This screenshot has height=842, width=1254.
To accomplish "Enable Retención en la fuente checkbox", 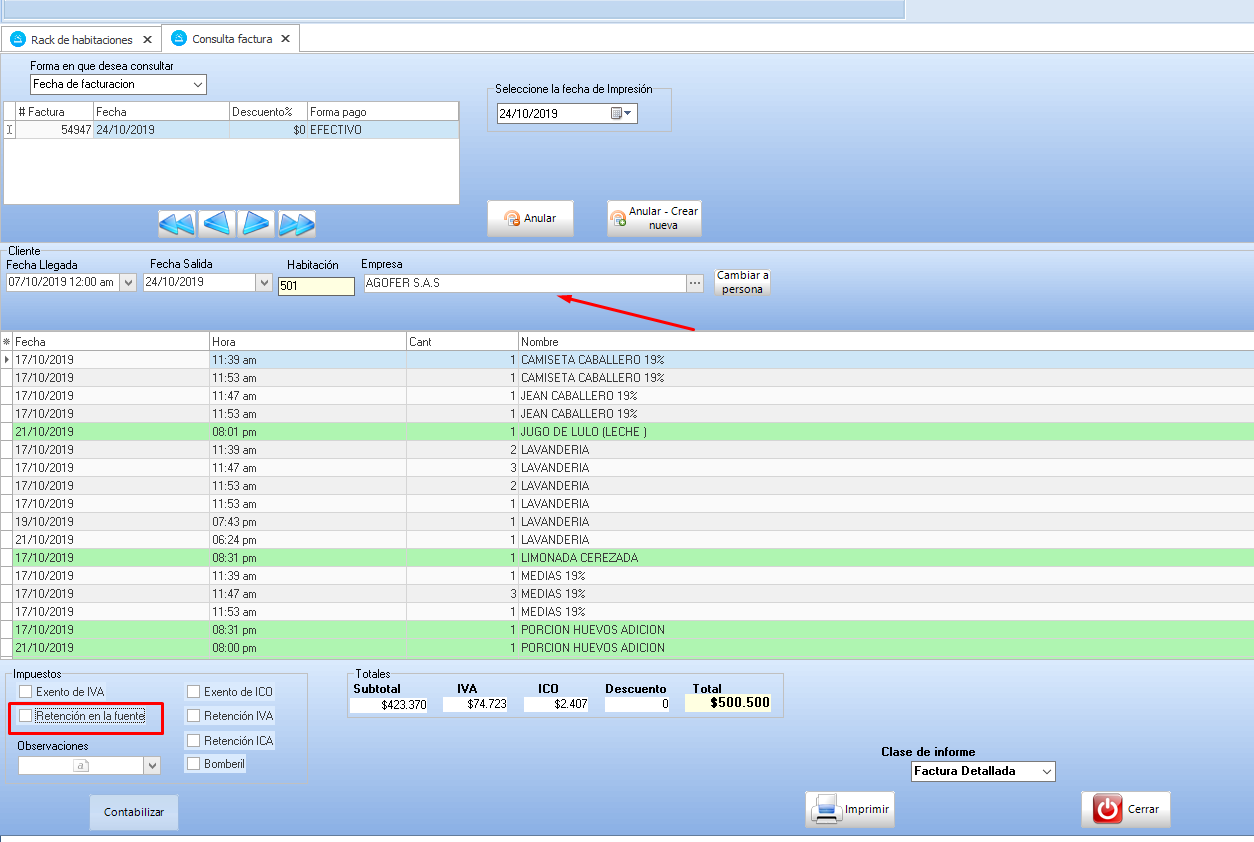I will 26,716.
